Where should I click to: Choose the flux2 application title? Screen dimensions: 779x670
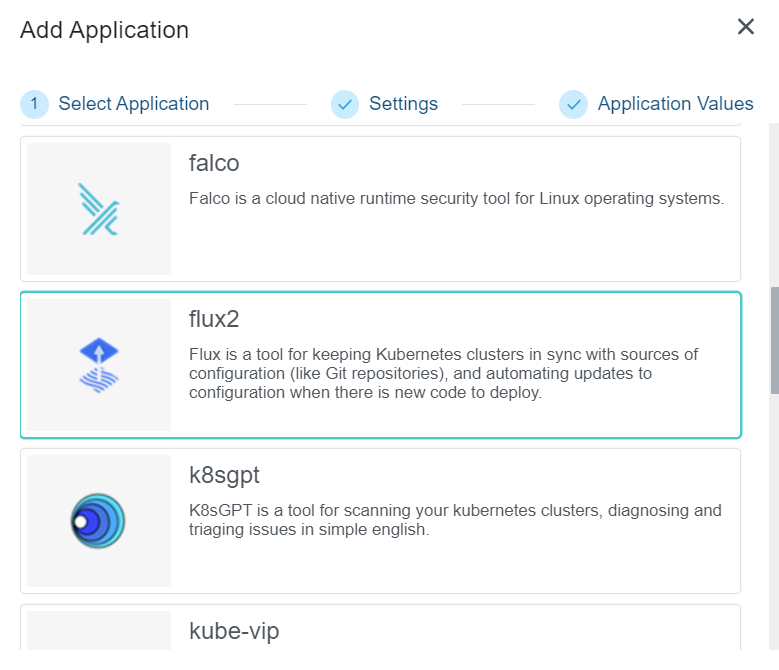pos(214,319)
